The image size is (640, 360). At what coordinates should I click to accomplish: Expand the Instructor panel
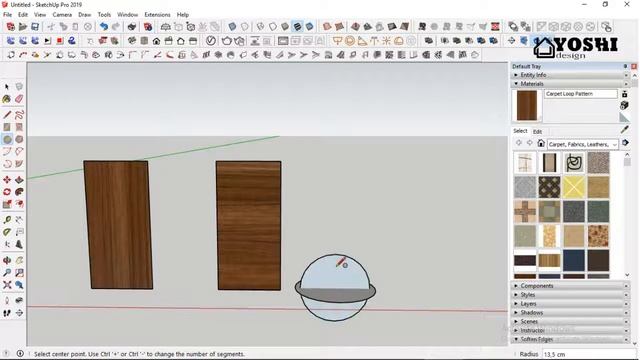[x=570, y=330]
